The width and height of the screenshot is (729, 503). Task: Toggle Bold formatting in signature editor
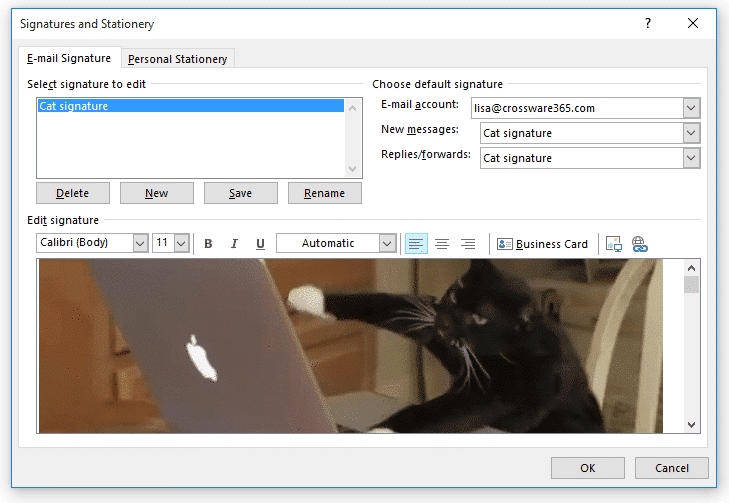tap(208, 244)
